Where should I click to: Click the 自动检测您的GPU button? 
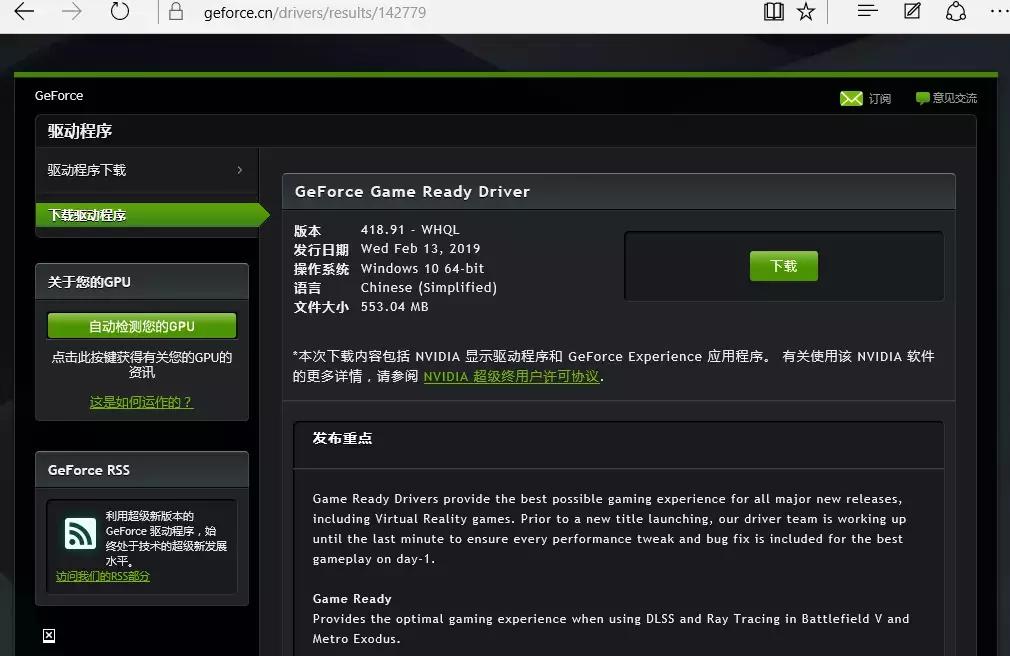[x=141, y=325]
